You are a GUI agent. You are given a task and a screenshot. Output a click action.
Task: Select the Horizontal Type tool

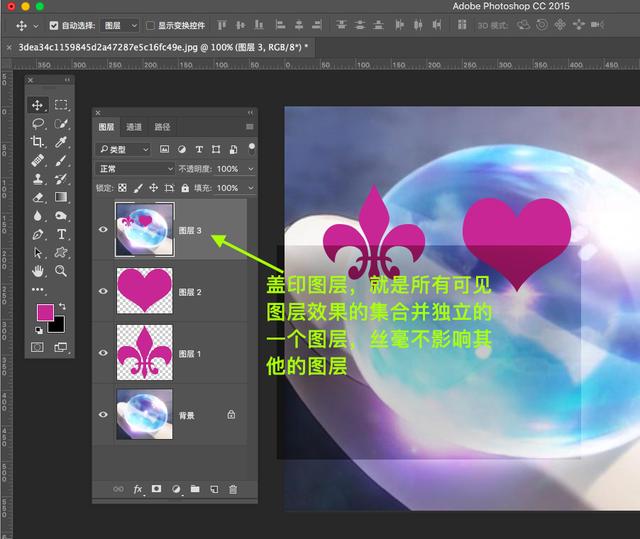pos(61,234)
